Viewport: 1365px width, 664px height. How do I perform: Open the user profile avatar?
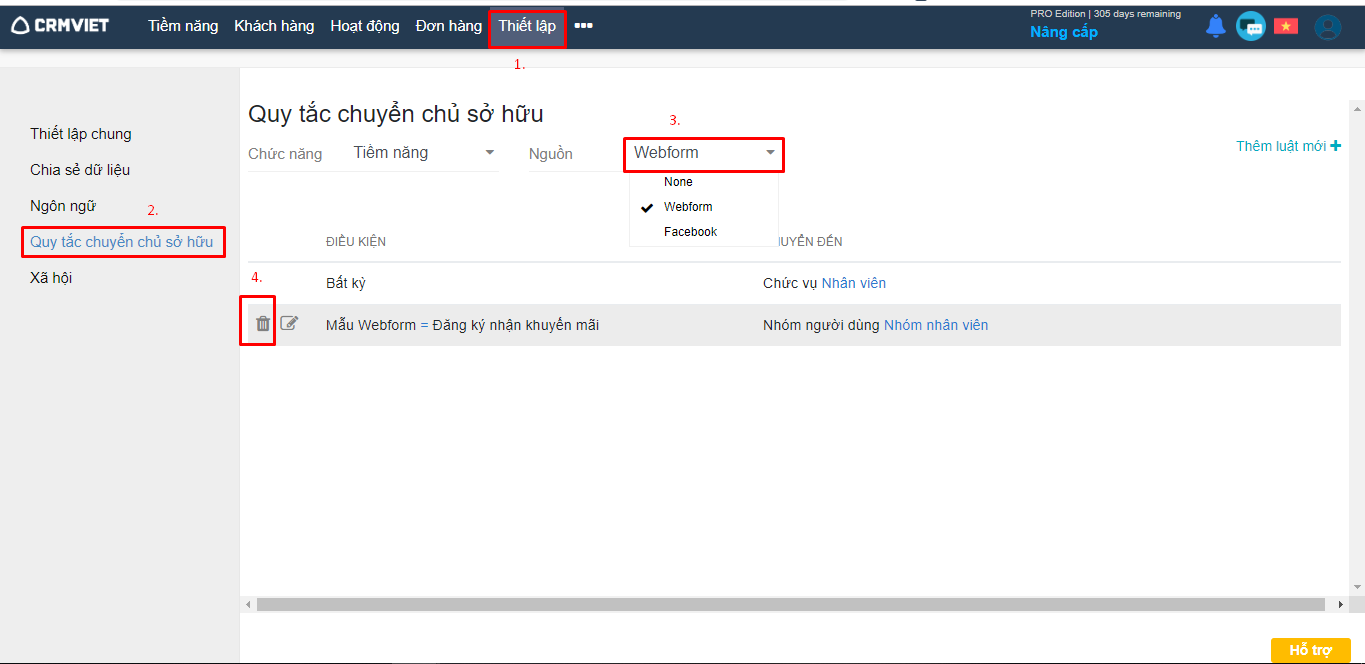tap(1327, 27)
